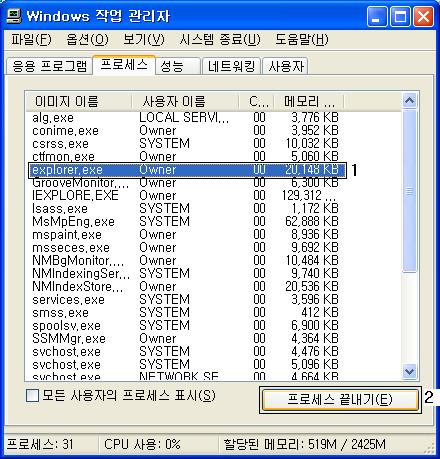The height and width of the screenshot is (459, 440).
Task: Select the IEXPLORE.EXE process row
Action: point(186,196)
